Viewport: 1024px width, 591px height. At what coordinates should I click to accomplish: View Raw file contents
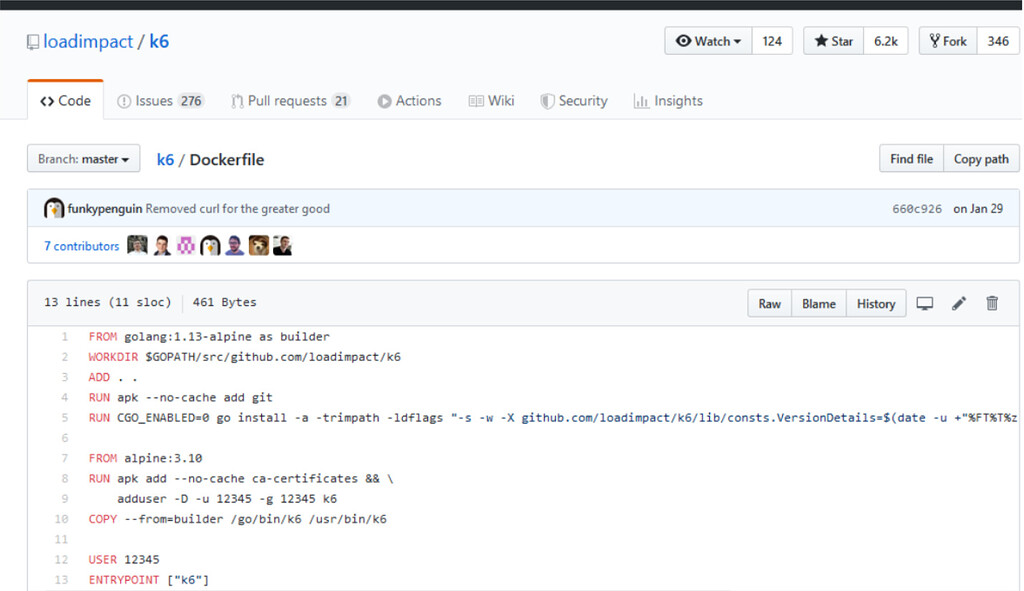[769, 304]
